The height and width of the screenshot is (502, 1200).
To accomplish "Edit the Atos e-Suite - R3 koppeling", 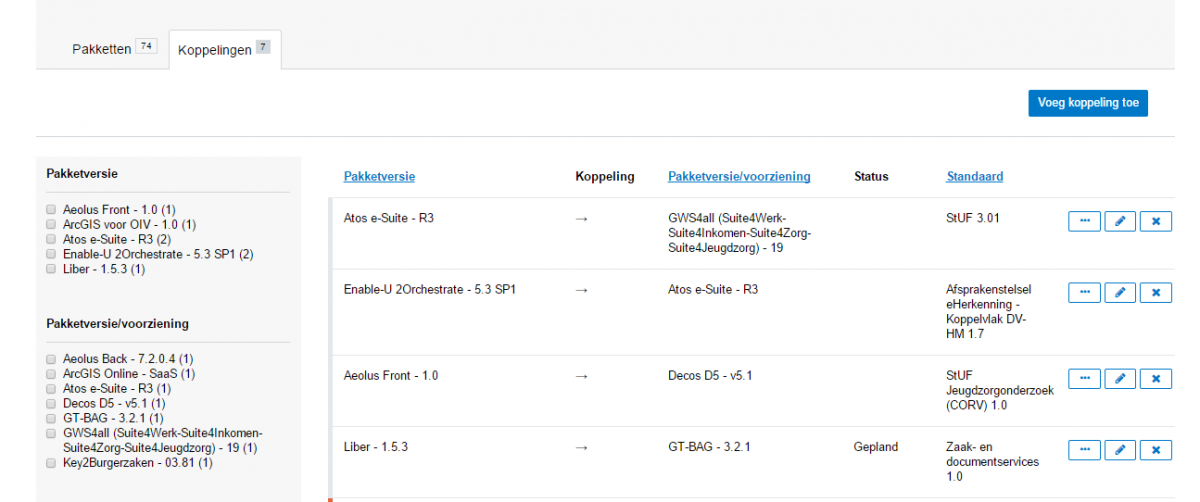I will 1120,221.
